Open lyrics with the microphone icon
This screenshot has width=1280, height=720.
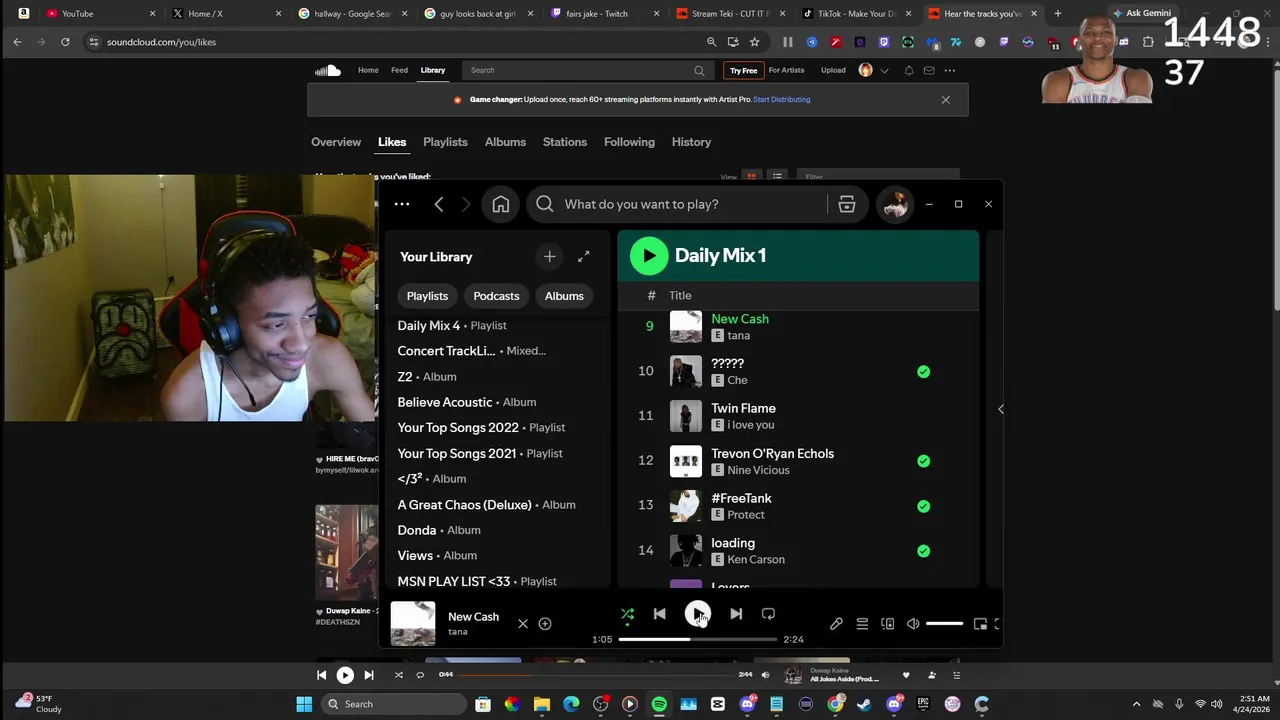tap(836, 624)
